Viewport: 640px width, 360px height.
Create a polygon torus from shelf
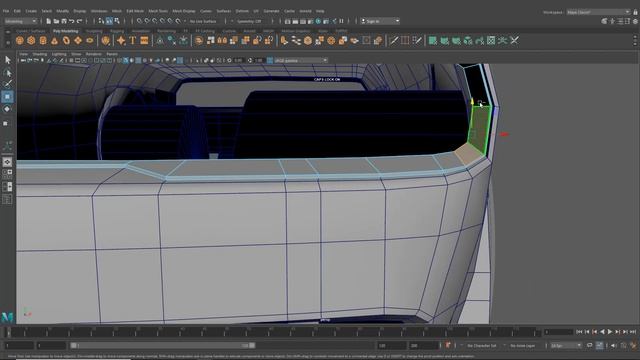point(66,40)
